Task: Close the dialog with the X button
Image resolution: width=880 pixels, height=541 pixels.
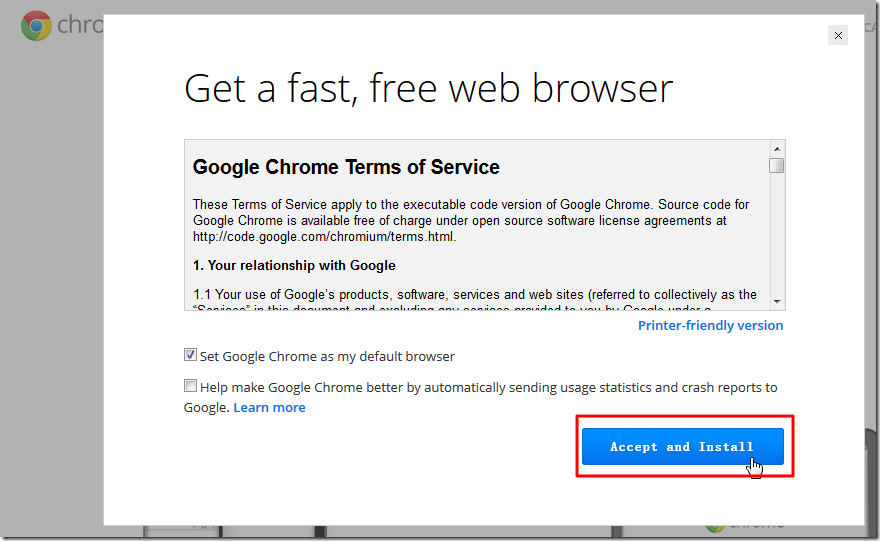Action: tap(838, 35)
